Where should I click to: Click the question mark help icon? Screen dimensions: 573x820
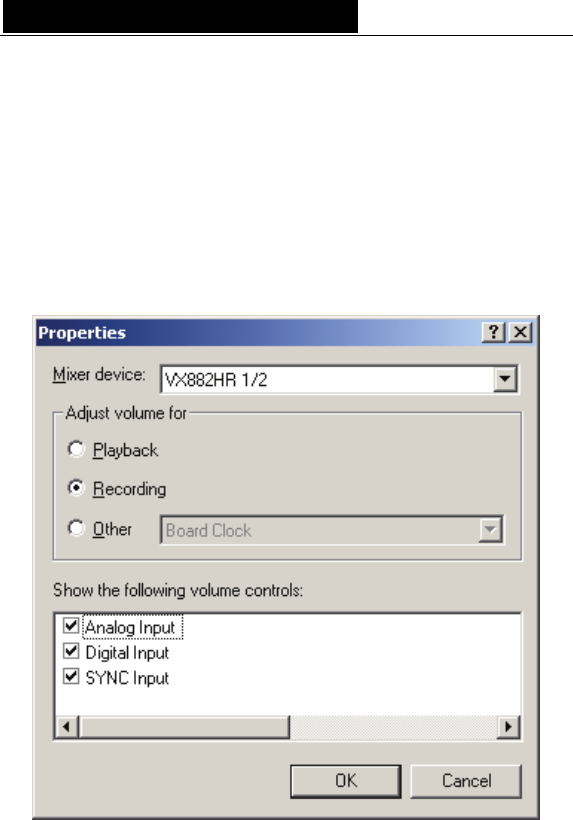point(493,332)
